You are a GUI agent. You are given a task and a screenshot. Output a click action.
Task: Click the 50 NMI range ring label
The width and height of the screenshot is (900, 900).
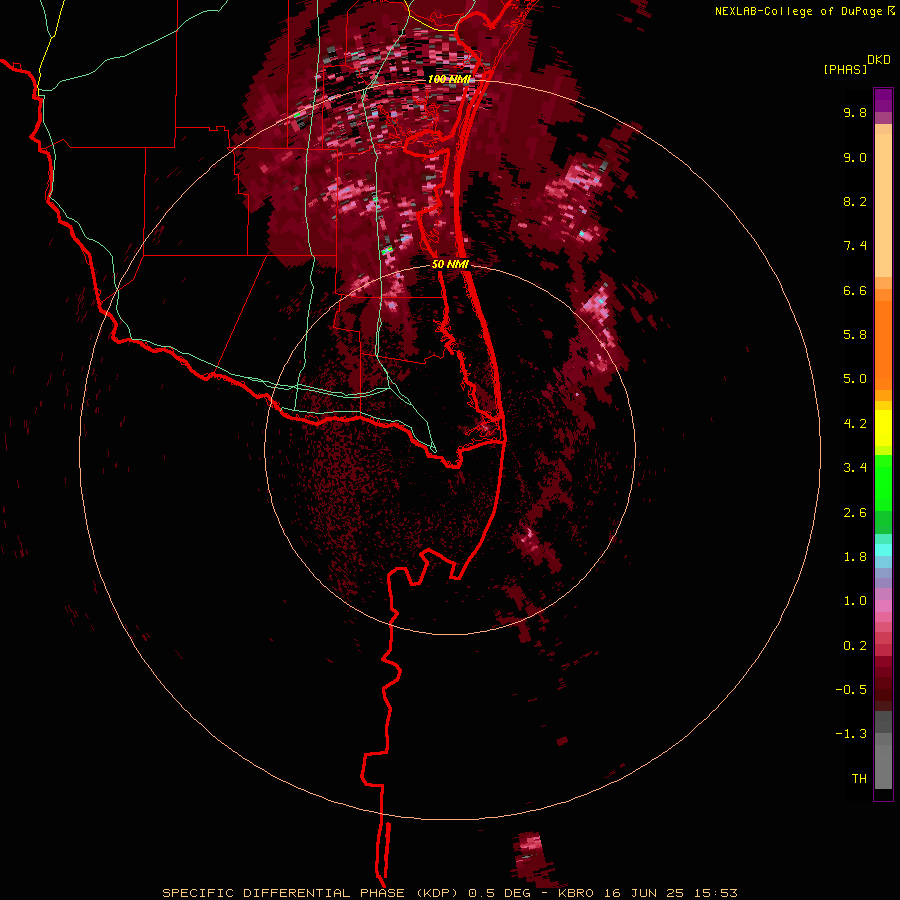450,264
